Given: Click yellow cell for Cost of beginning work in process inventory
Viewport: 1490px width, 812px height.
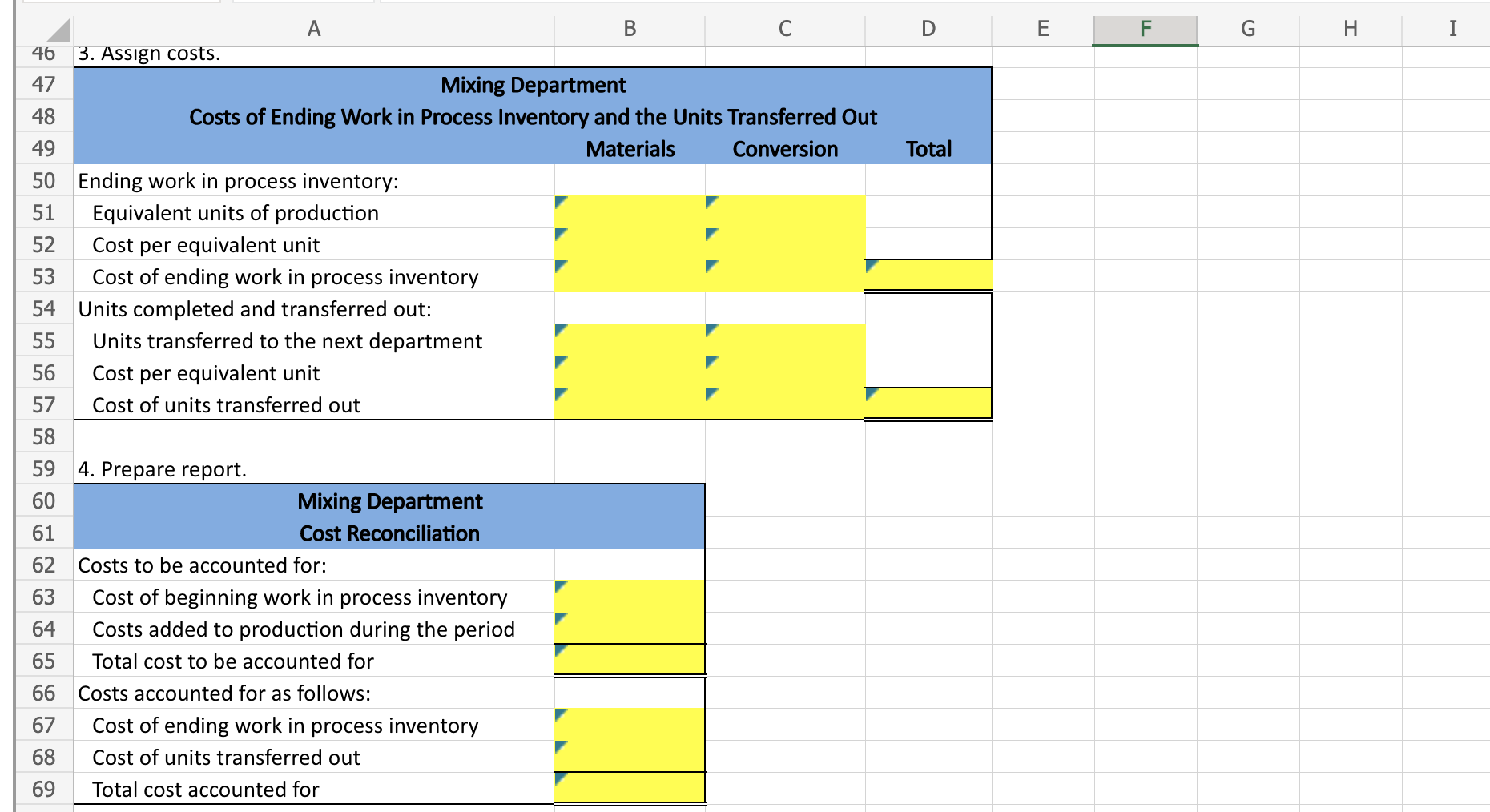Looking at the screenshot, I should coord(630,597).
